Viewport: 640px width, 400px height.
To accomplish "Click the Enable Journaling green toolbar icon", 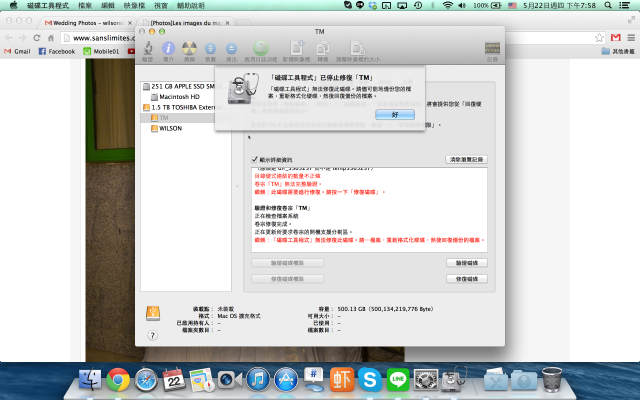I will (261, 48).
